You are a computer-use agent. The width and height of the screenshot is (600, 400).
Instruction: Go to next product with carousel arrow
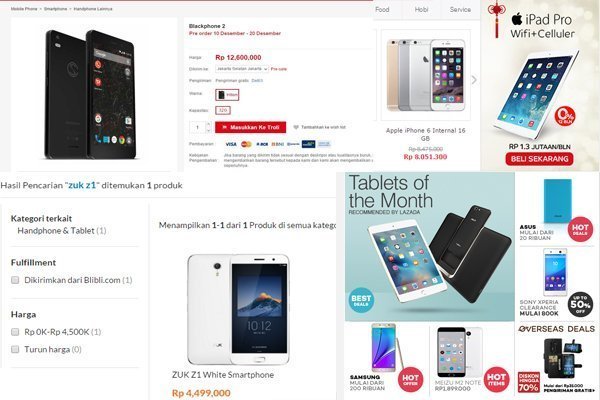[474, 80]
